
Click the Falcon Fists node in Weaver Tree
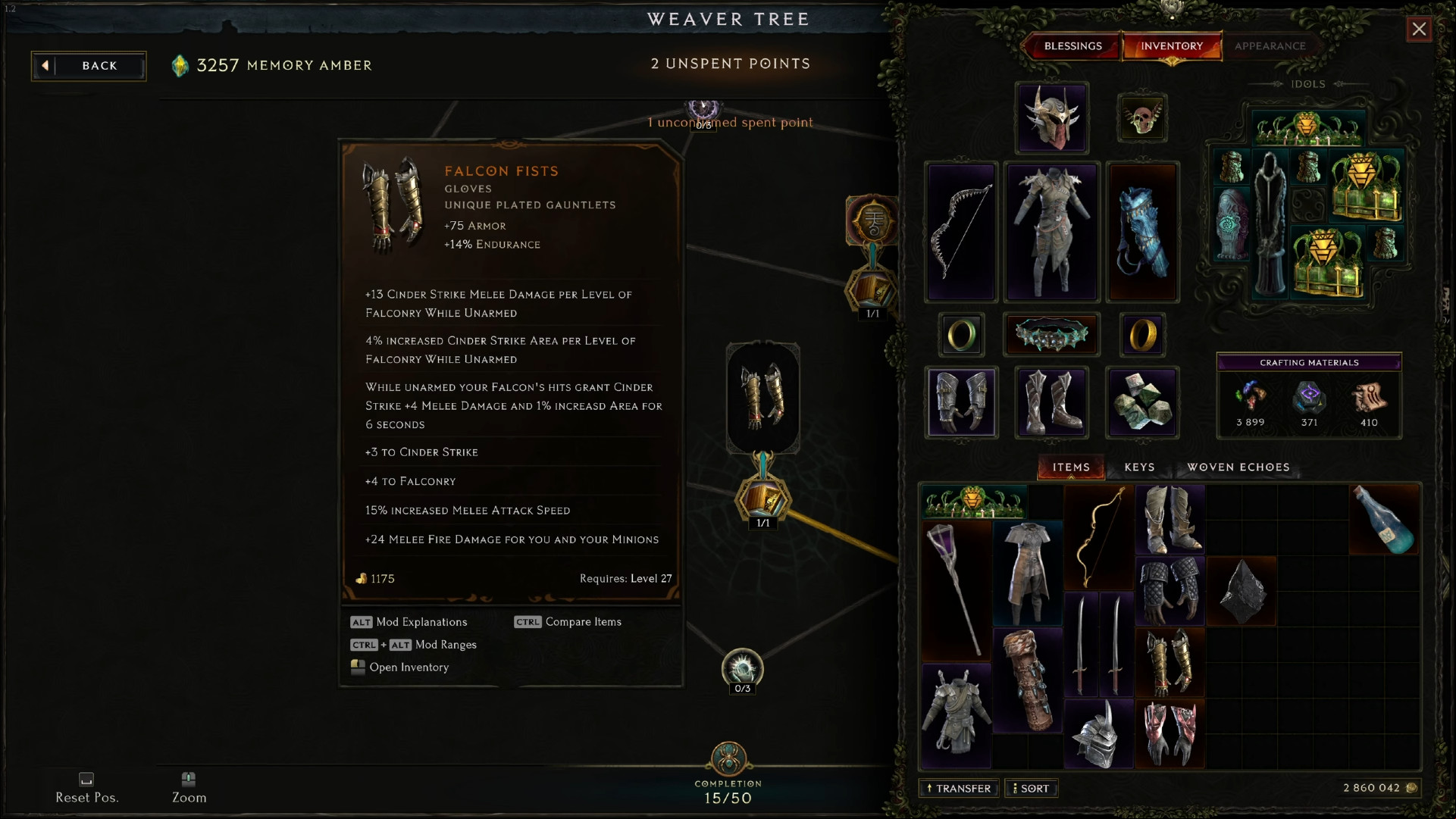tap(762, 398)
